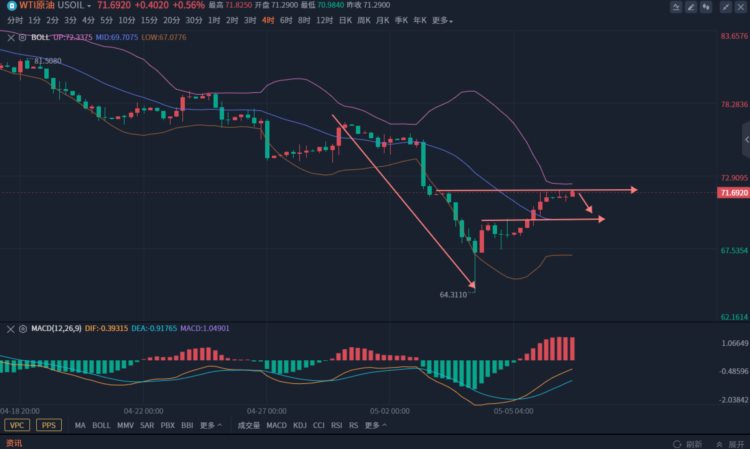Select the 15分 timeframe tab
Image resolution: width=750 pixels, height=449 pixels.
click(x=149, y=21)
